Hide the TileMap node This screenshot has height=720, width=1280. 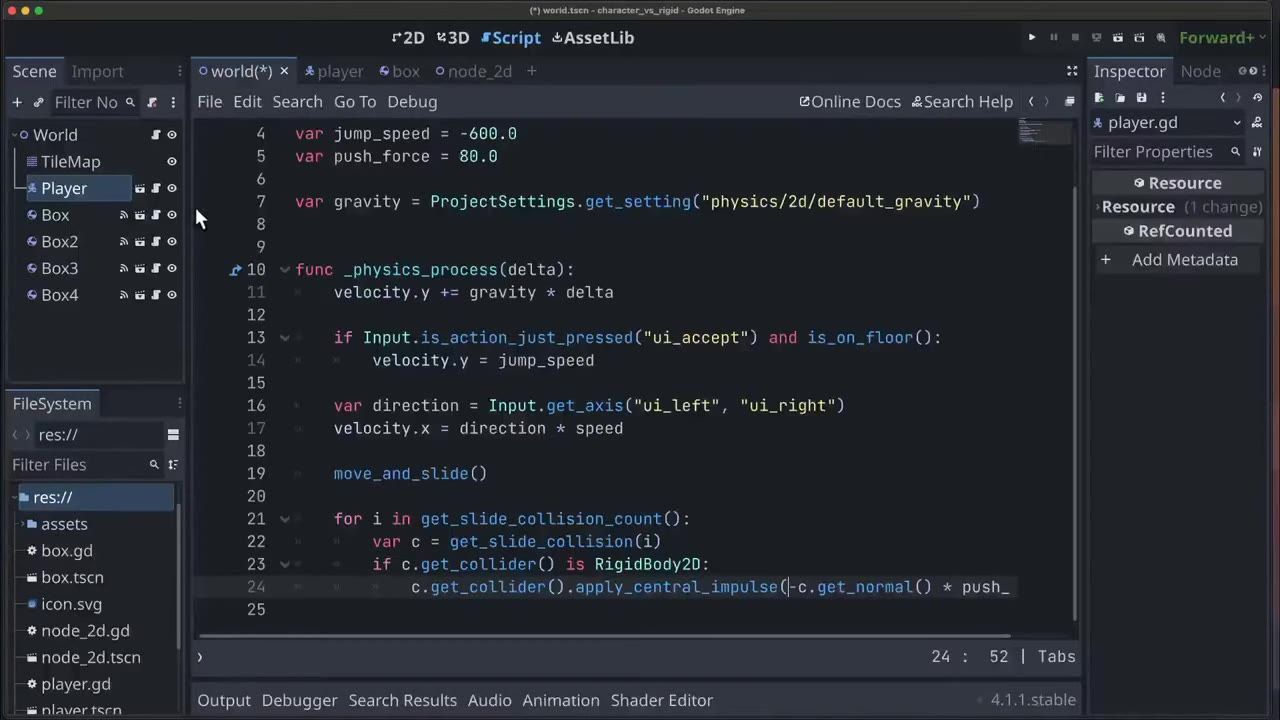tap(172, 162)
